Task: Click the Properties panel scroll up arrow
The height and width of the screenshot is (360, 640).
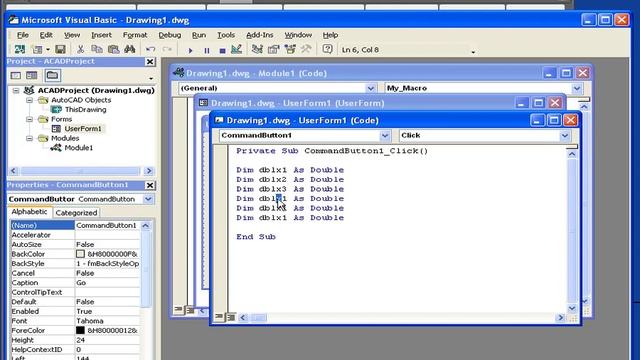Action: 146,226
